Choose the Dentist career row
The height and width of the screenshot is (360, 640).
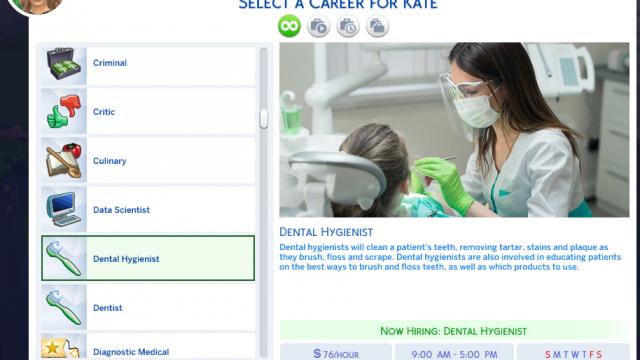[148, 307]
